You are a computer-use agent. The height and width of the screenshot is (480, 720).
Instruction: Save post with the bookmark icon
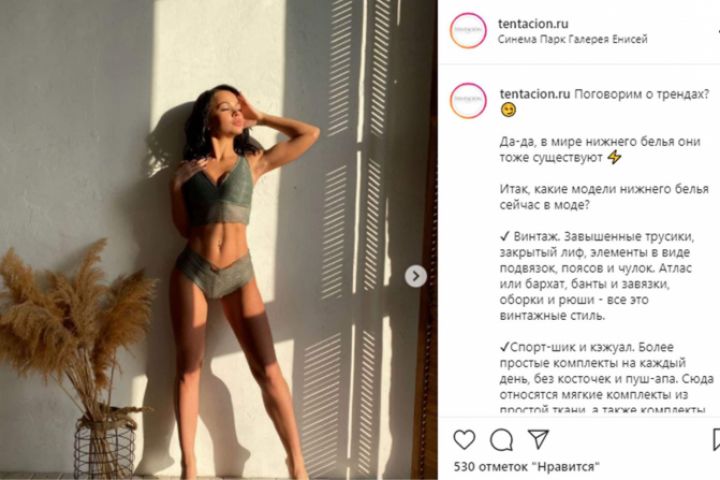pos(716,440)
